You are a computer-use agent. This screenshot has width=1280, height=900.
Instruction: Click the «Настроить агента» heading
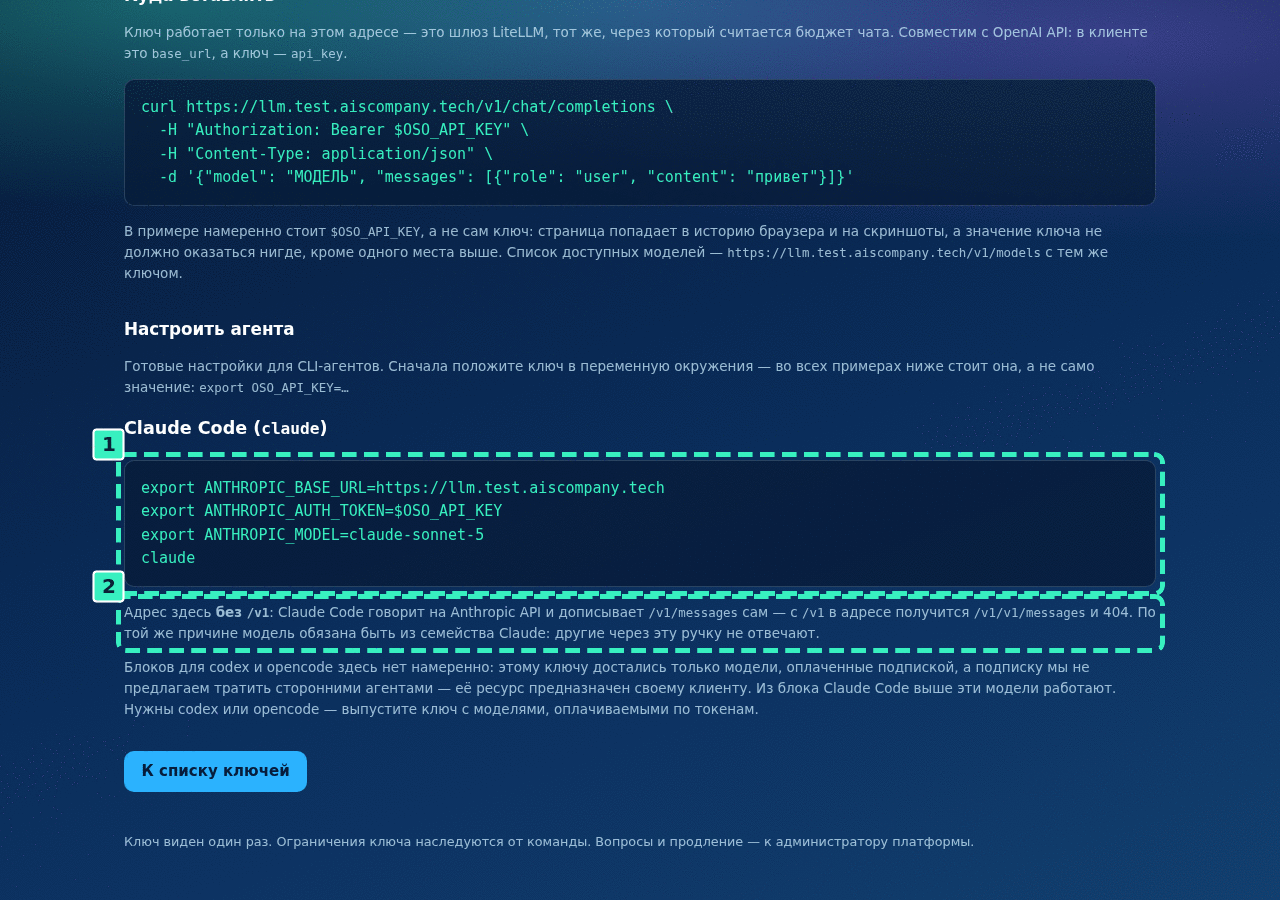(209, 329)
